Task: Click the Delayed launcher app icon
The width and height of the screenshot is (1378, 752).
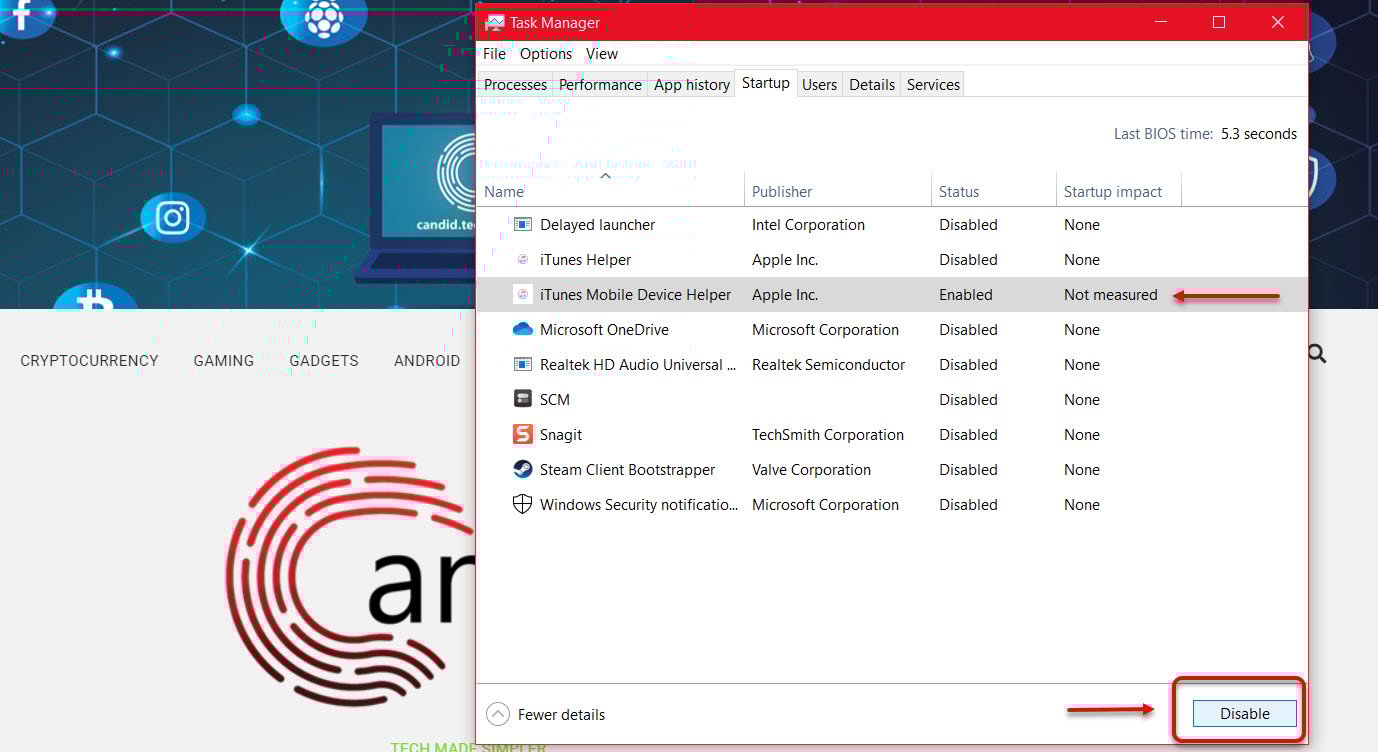Action: pos(522,225)
